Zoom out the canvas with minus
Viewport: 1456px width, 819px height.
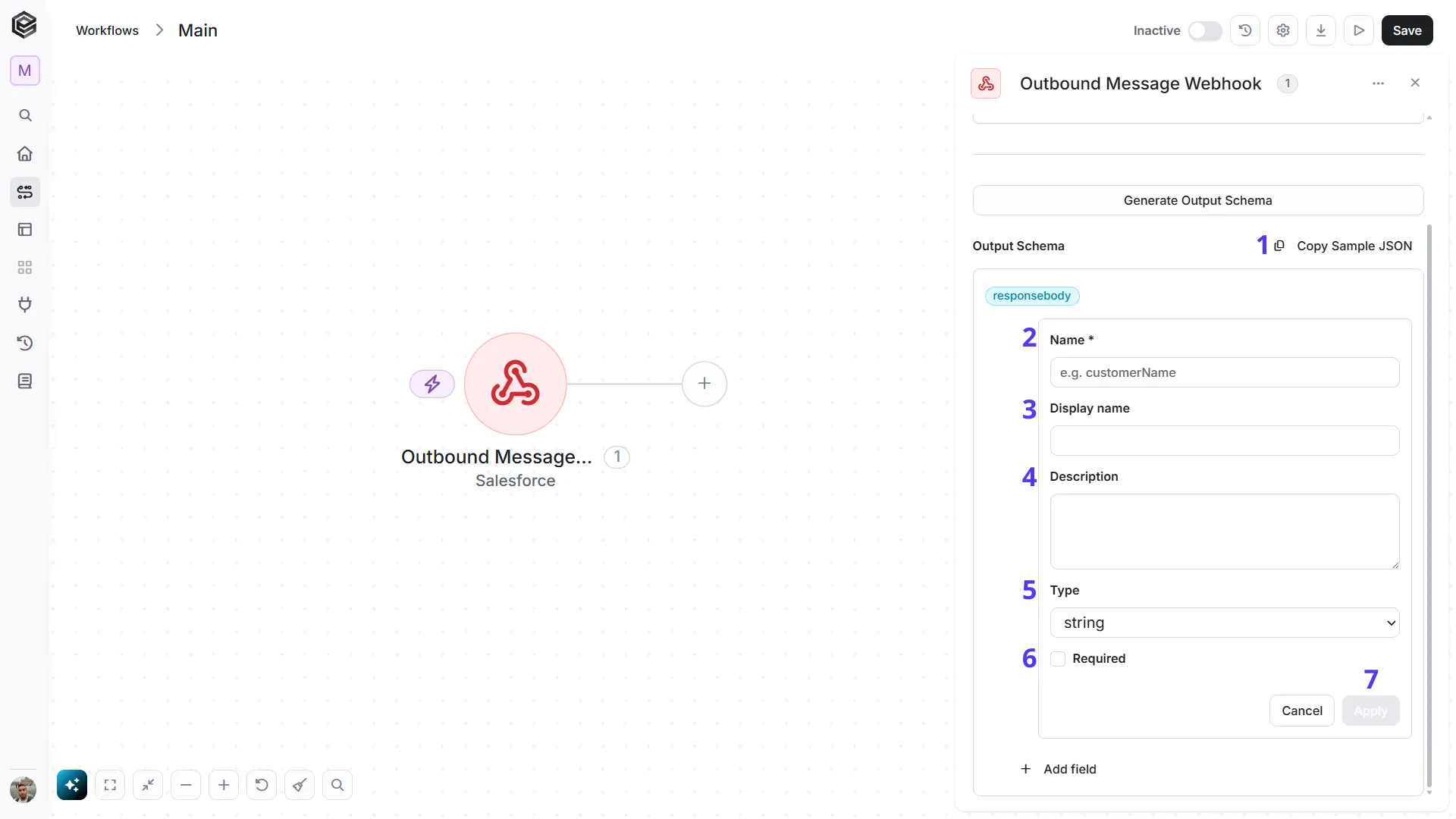(x=186, y=785)
